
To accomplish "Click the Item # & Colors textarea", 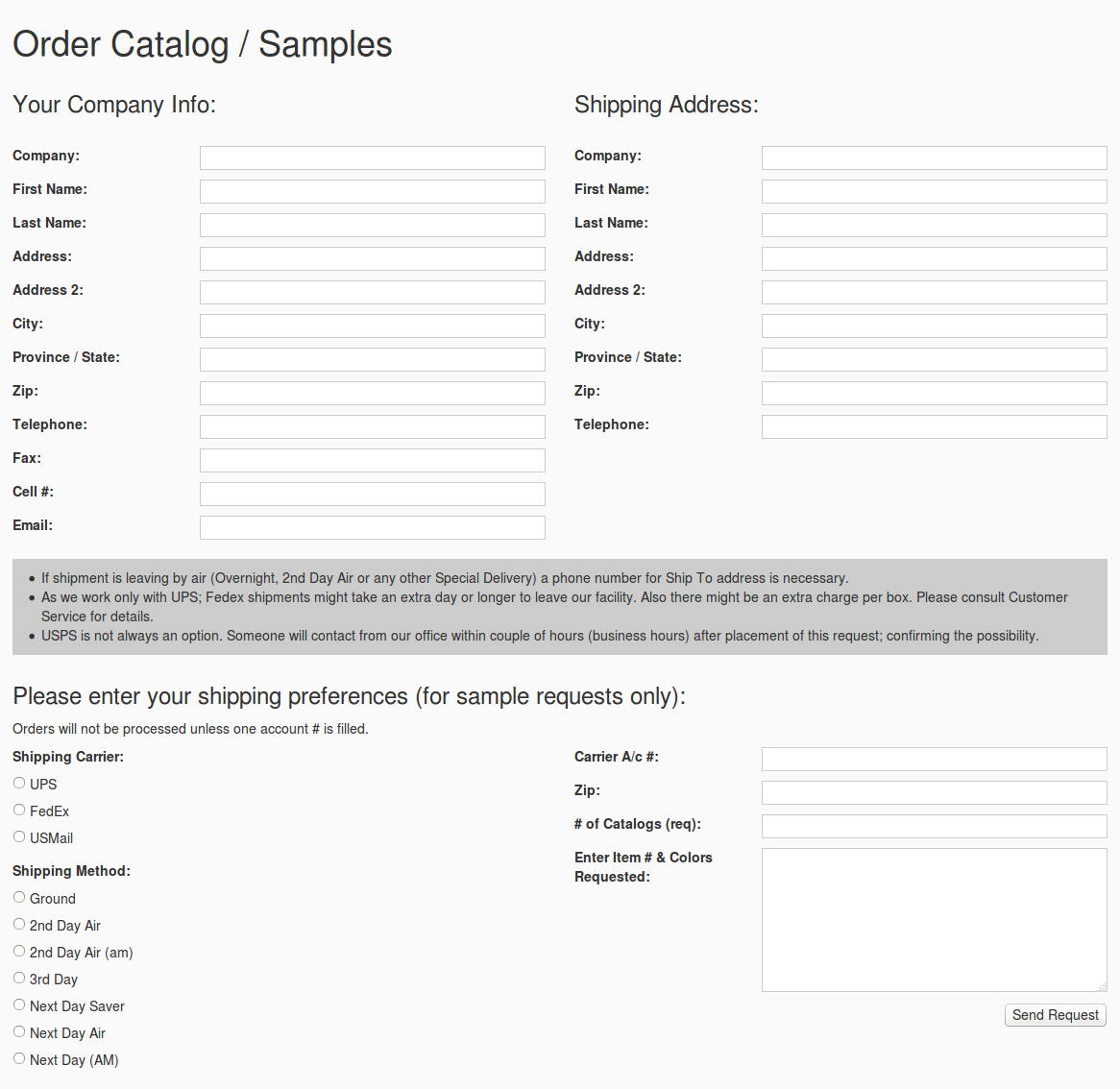I will [934, 919].
